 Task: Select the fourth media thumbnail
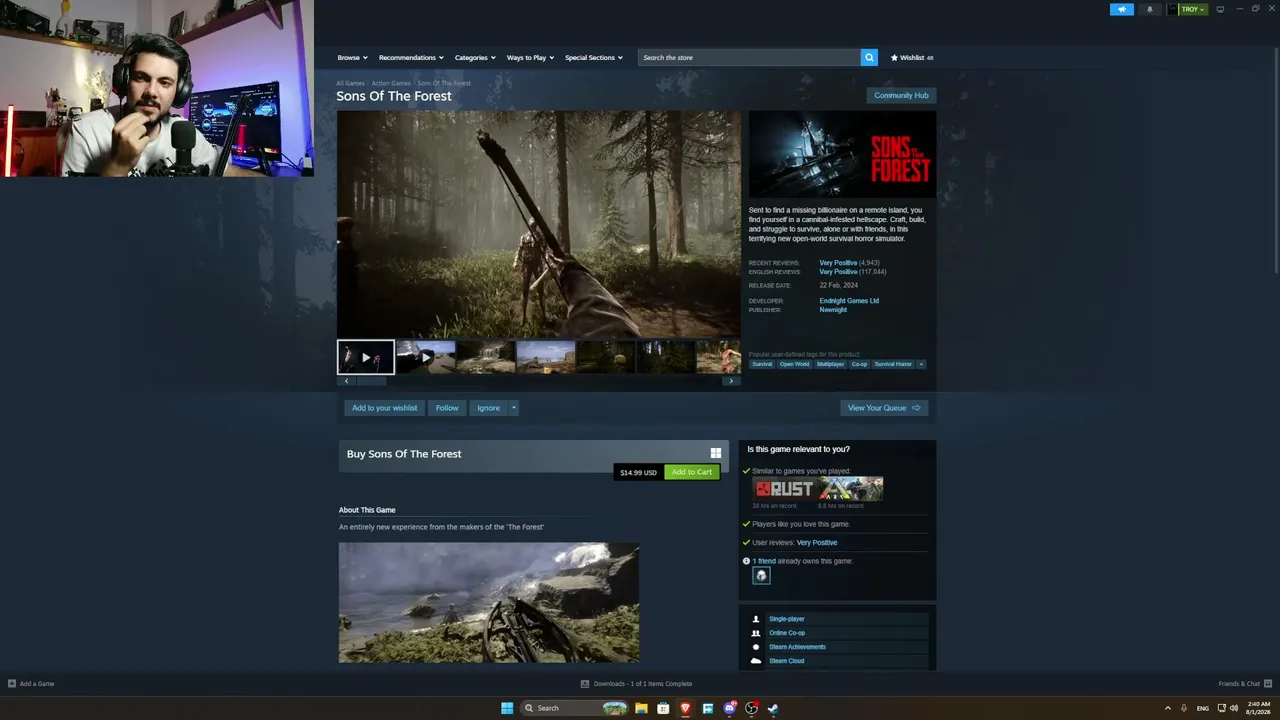coord(546,357)
